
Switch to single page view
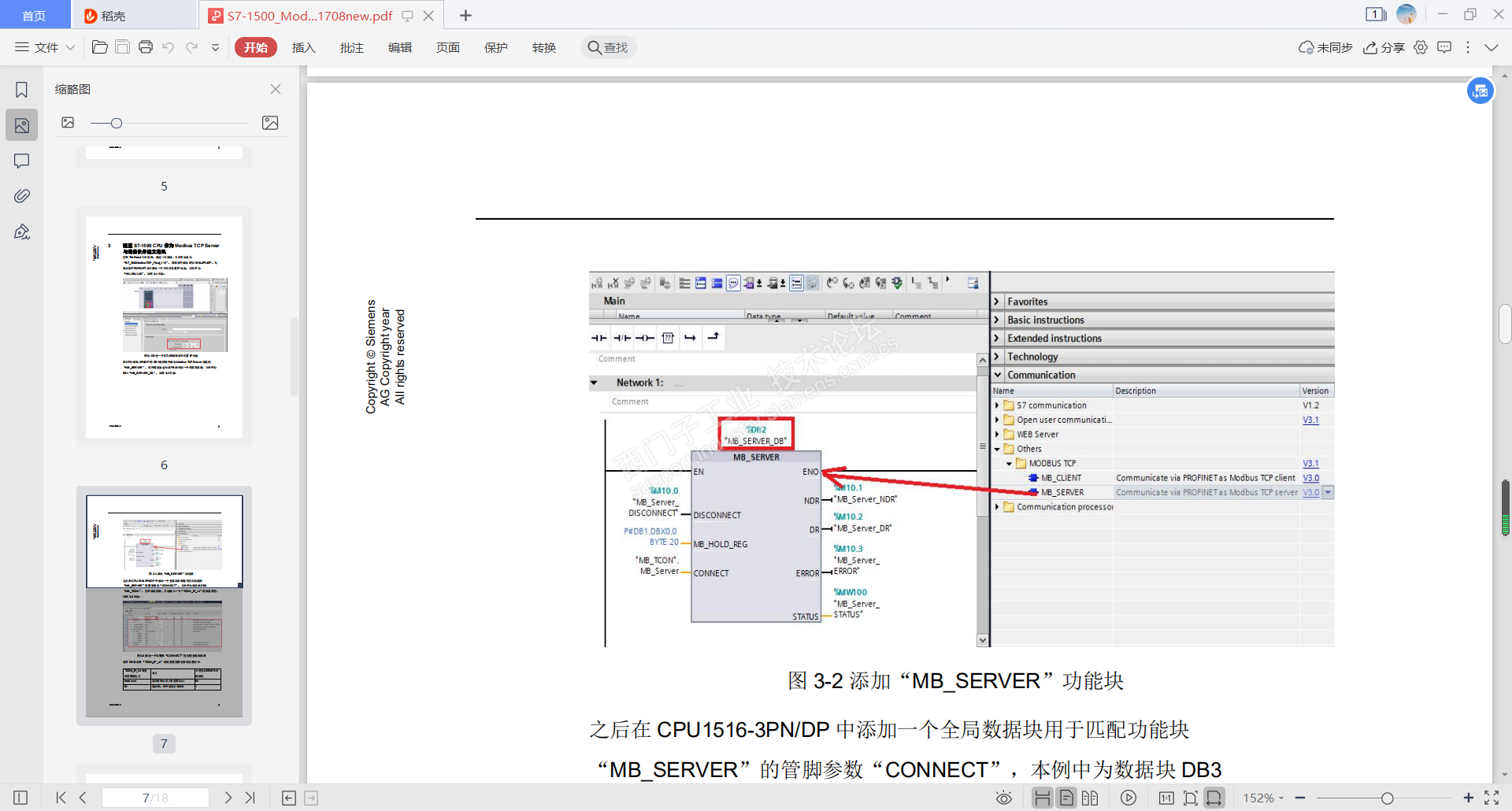point(1066,798)
